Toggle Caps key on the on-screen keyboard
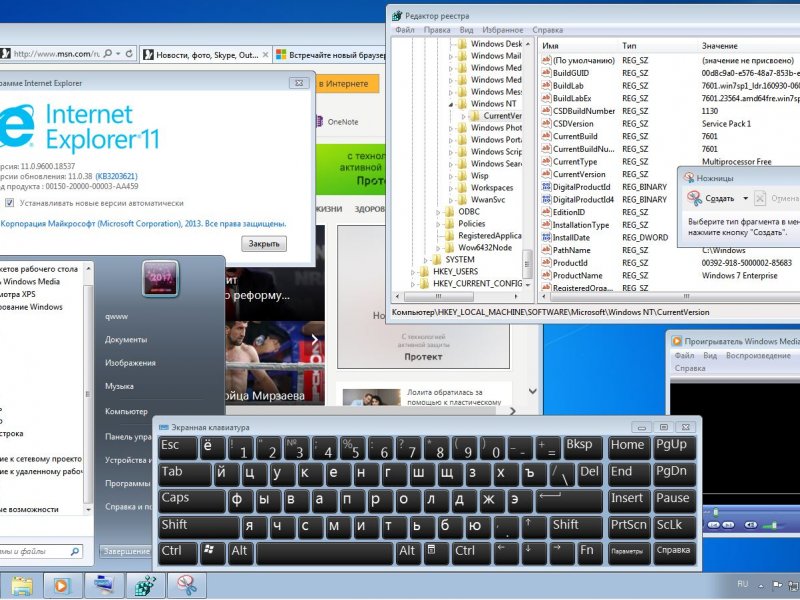This screenshot has height=600, width=800. point(192,499)
